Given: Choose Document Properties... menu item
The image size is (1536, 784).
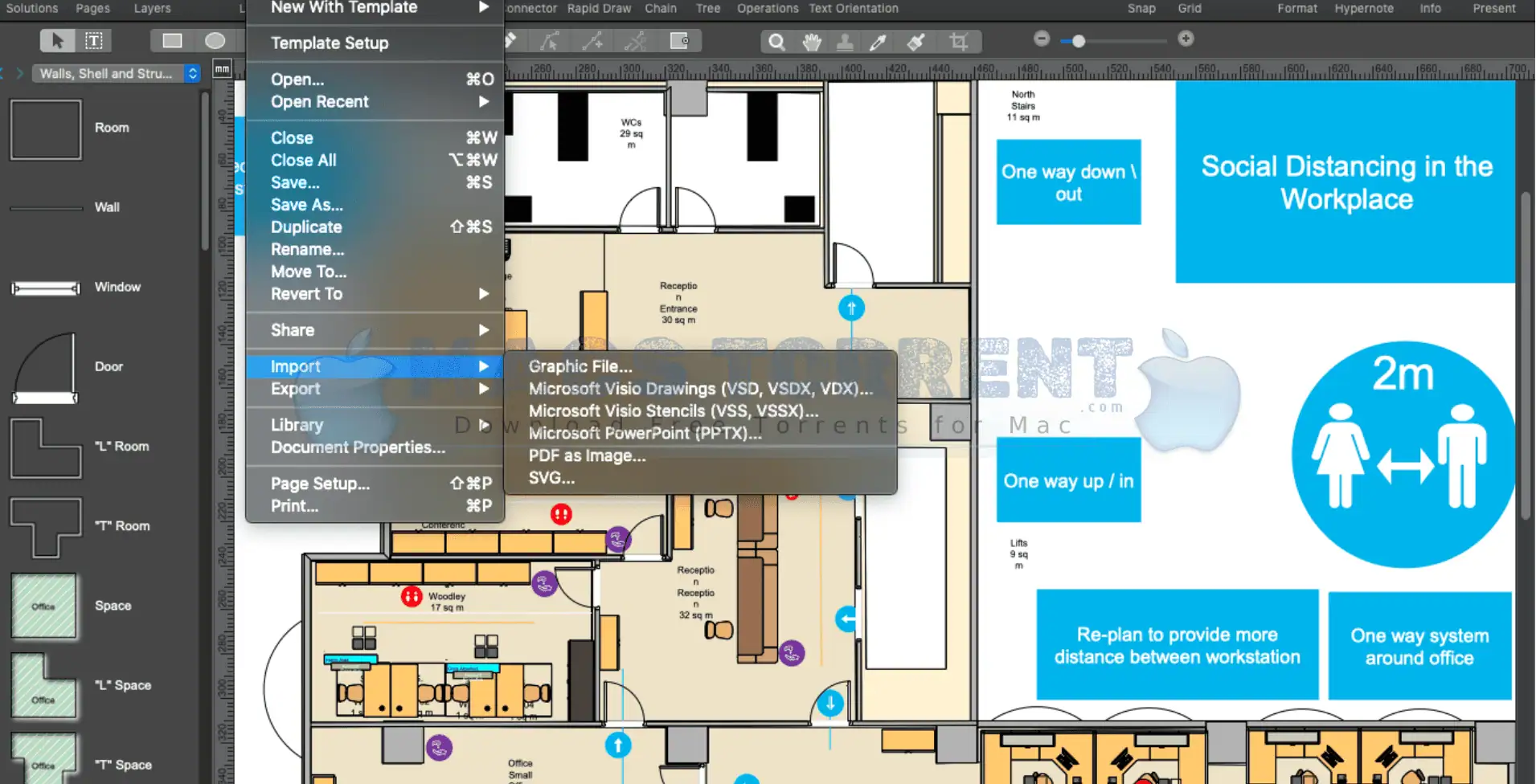Looking at the screenshot, I should 375,447.
